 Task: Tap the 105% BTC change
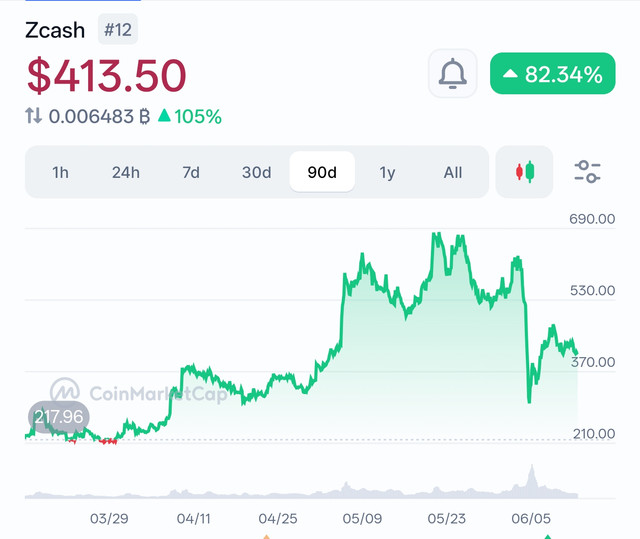tap(190, 117)
